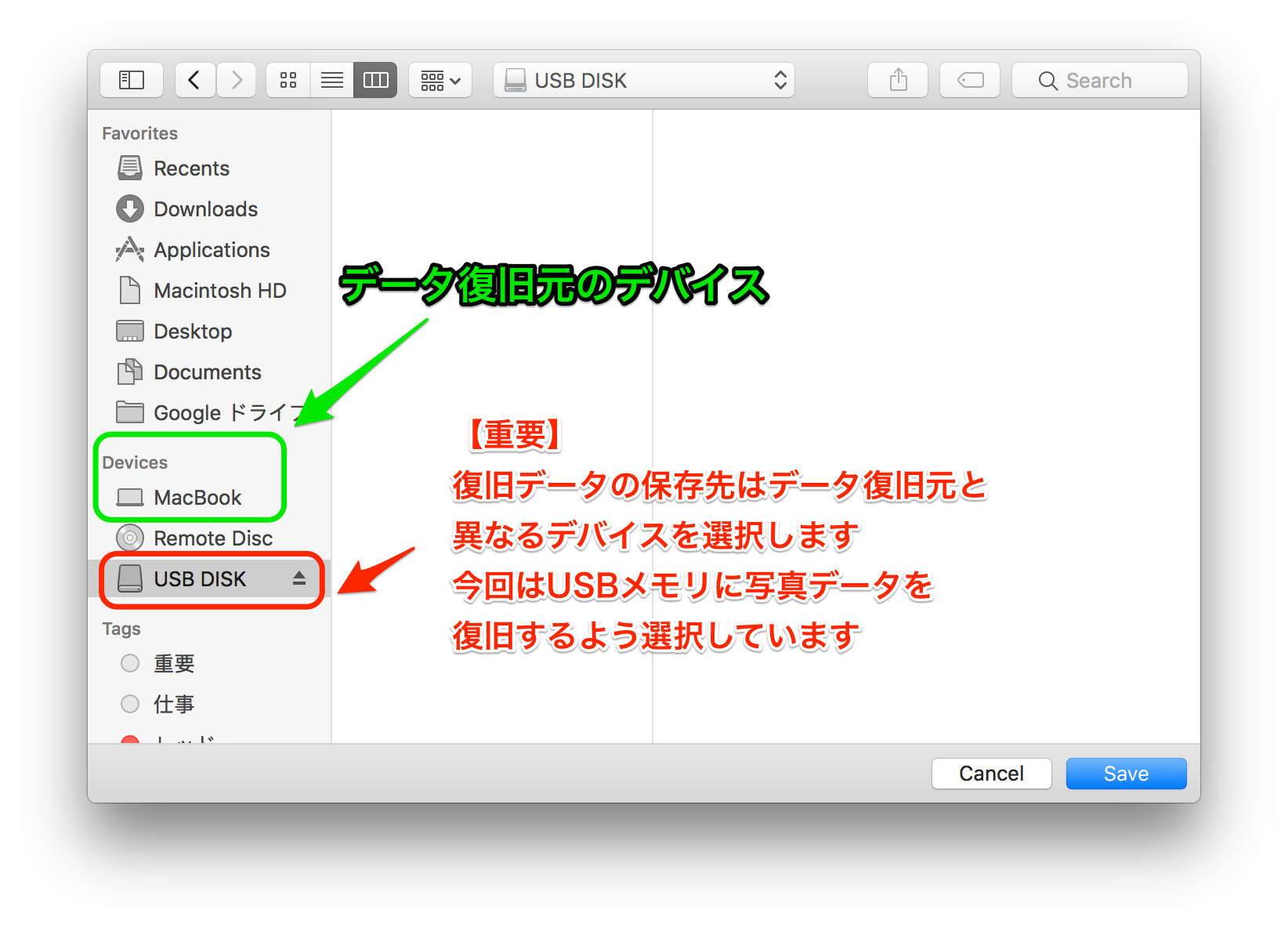This screenshot has width=1288, height=928.
Task: Click the Save button
Action: tap(1126, 774)
